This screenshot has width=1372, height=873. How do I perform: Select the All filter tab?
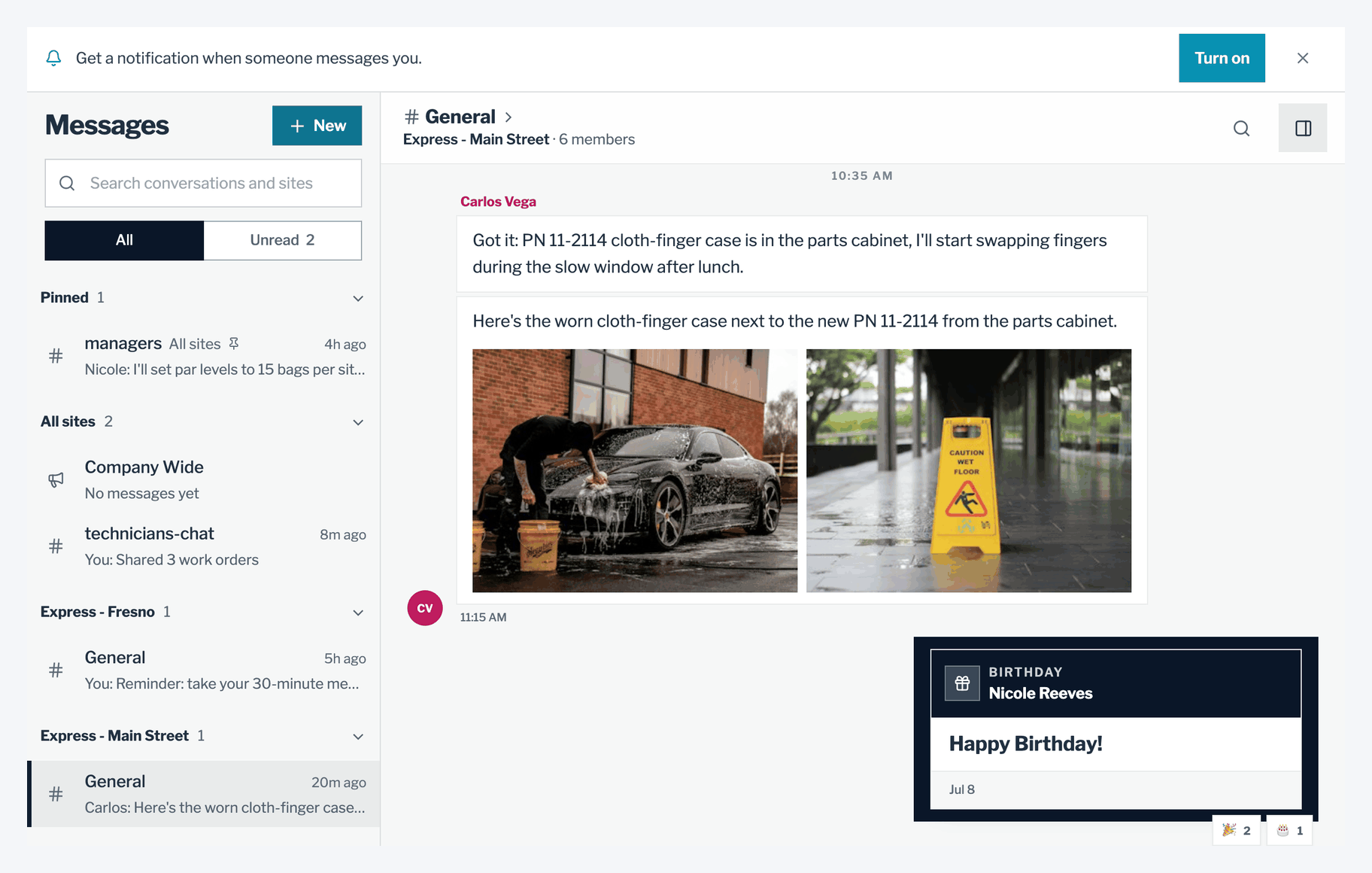point(124,240)
